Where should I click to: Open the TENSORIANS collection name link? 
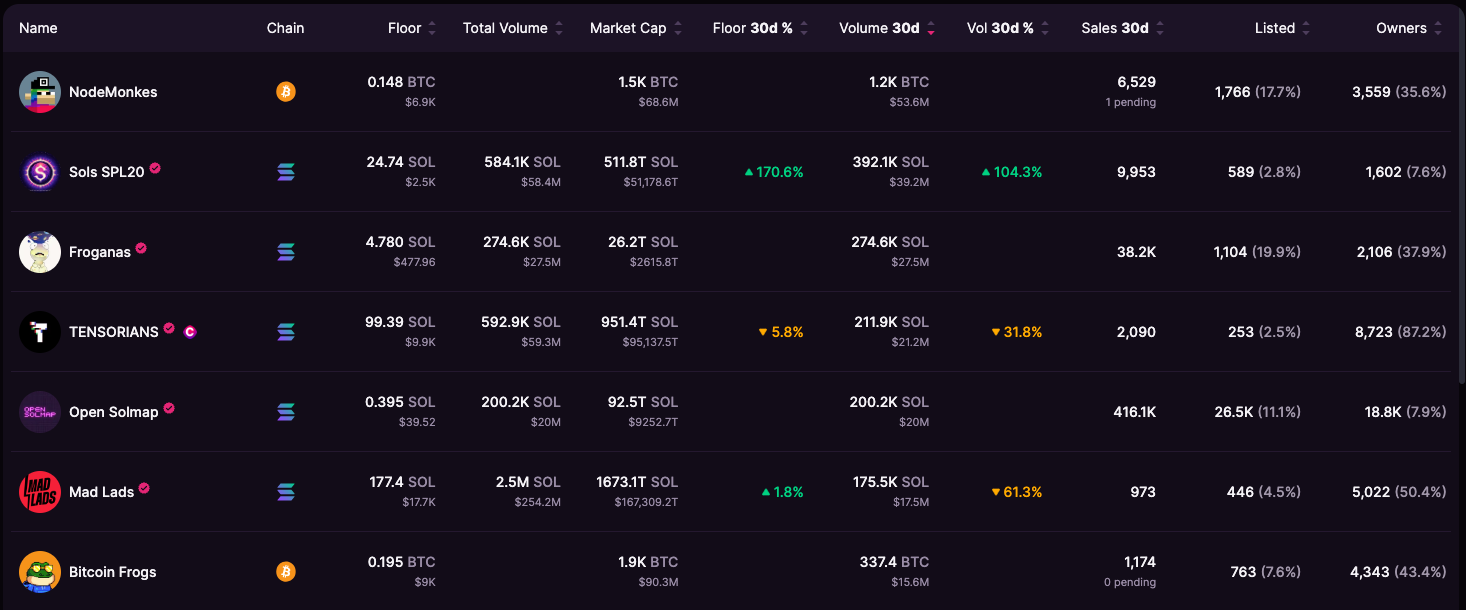click(114, 332)
